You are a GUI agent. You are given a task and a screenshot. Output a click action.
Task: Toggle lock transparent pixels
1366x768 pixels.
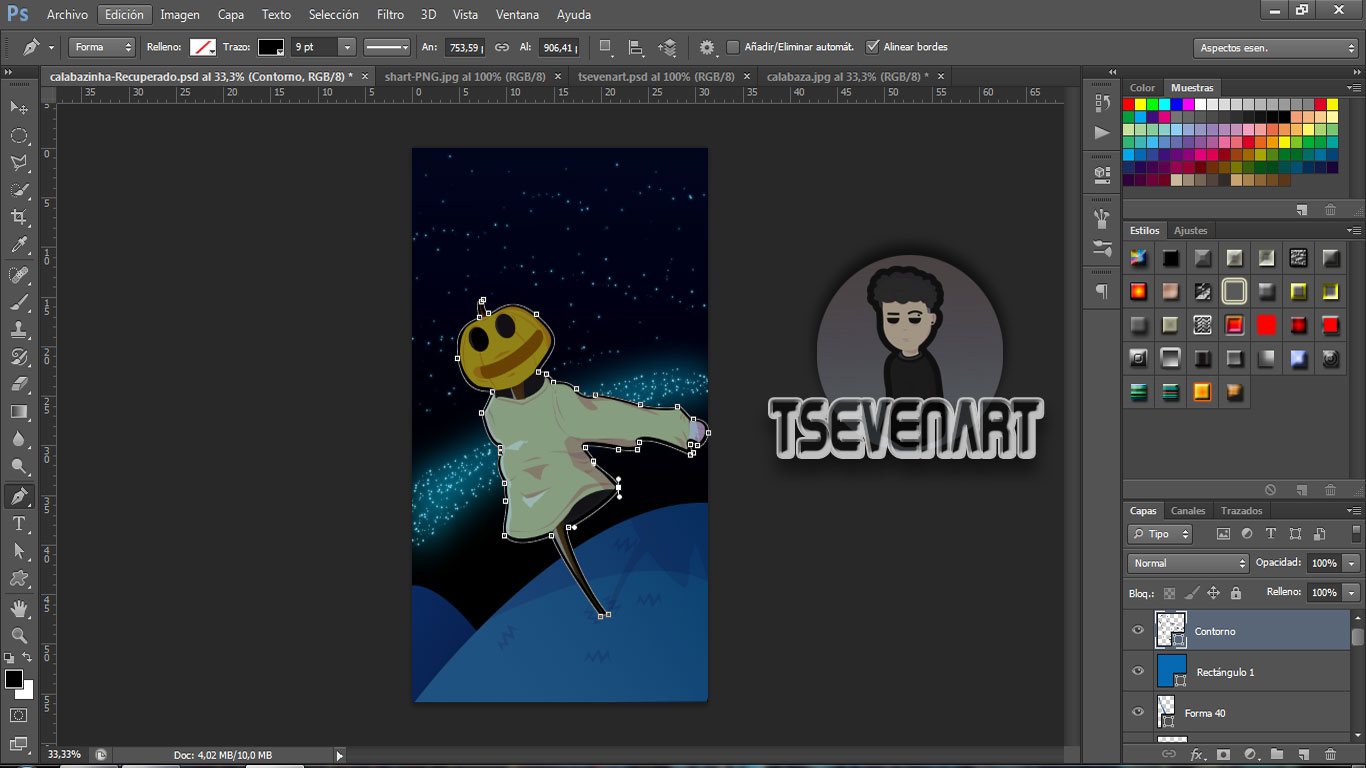[1169, 593]
